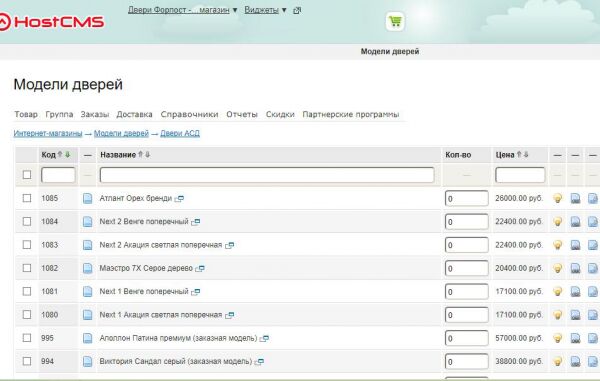Go to Модели дверей breadcrumb link
This screenshot has height=381, width=600.
click(x=121, y=134)
